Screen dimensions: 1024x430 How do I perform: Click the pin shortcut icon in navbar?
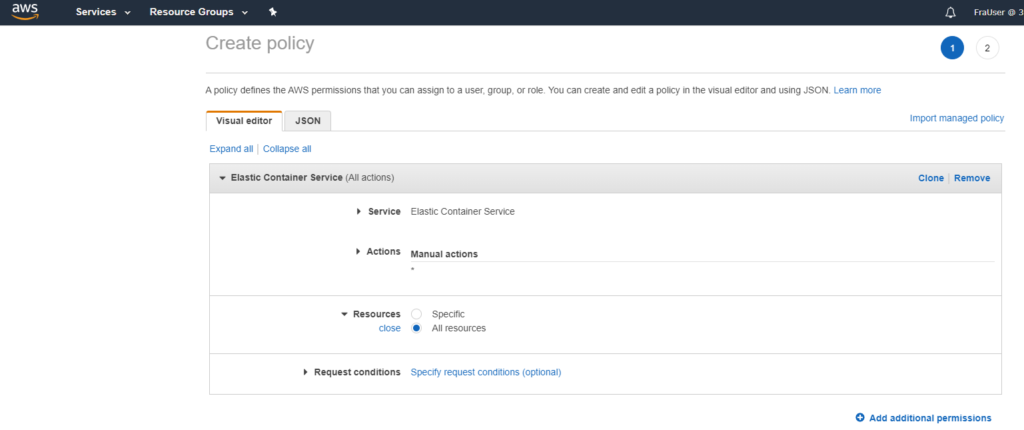[x=273, y=12]
